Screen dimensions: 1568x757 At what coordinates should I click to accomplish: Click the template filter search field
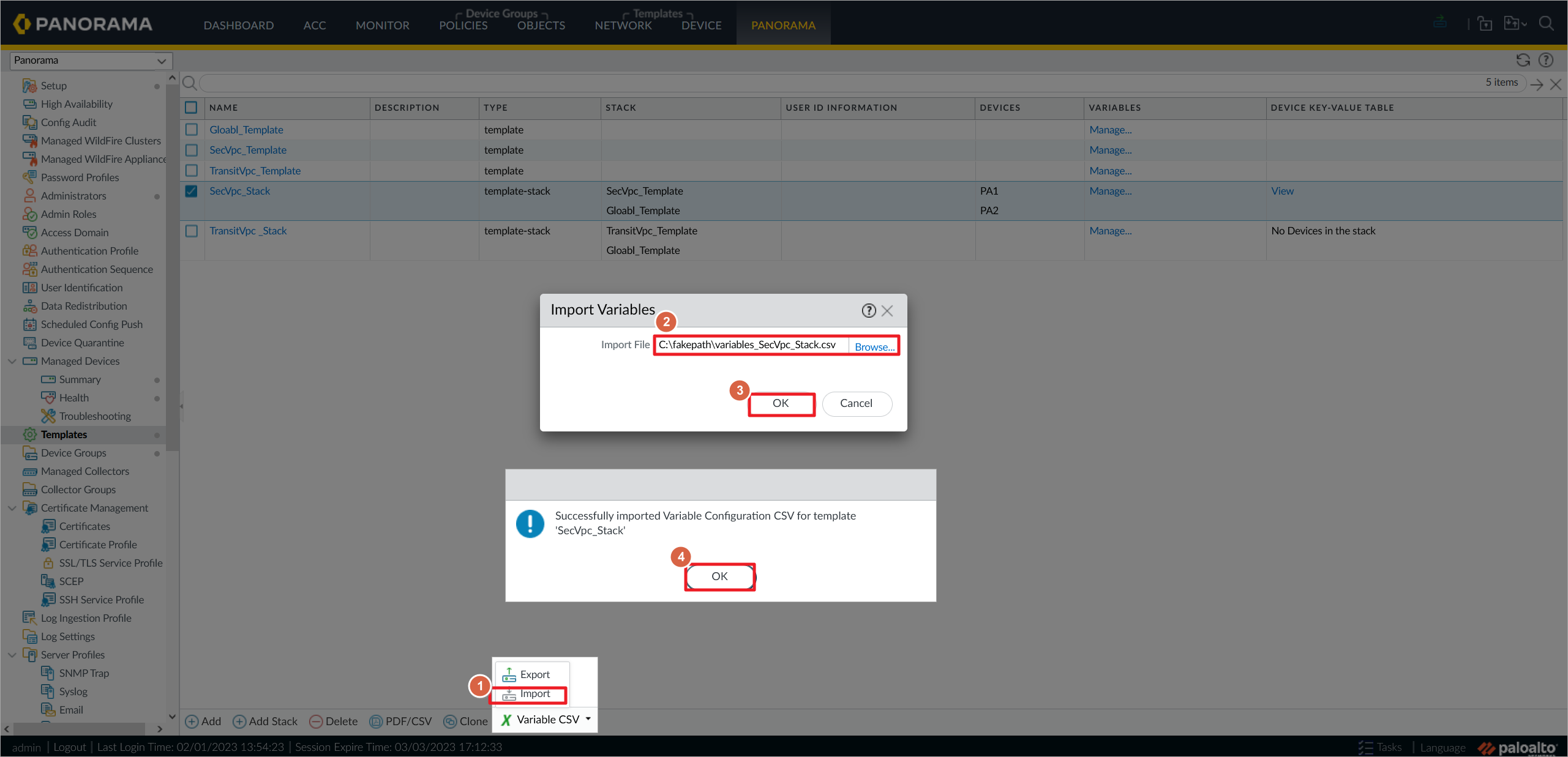click(x=862, y=83)
